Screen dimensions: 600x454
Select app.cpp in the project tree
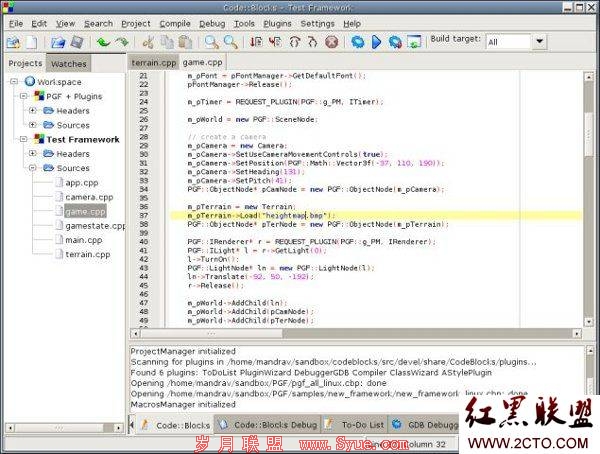[82, 183]
